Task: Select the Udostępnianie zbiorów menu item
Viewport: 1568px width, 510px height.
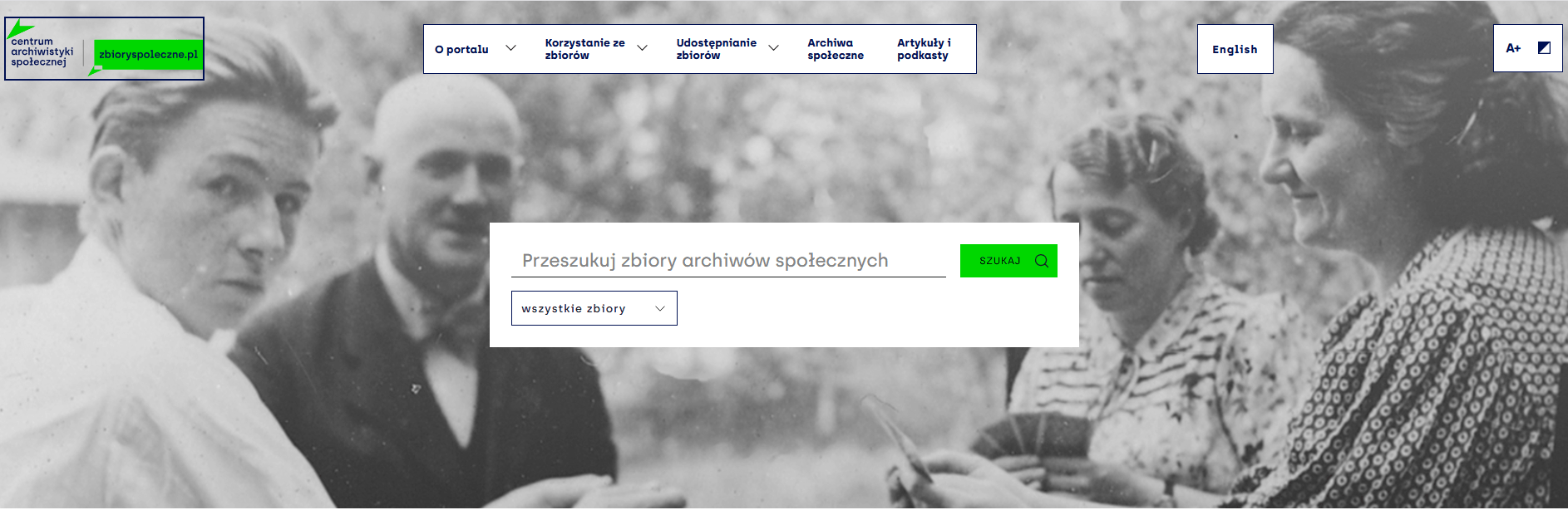Action: pos(716,49)
